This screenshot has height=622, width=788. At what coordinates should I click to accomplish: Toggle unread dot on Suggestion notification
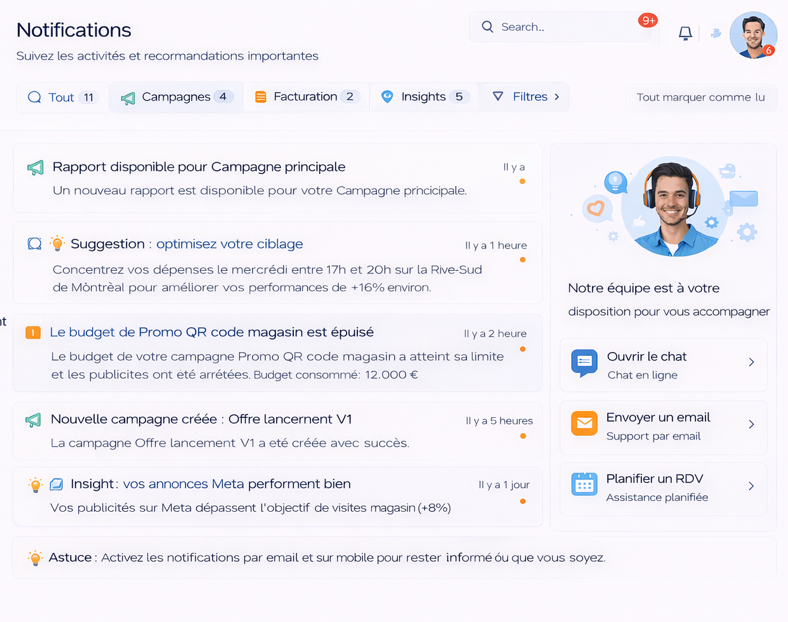(522, 260)
